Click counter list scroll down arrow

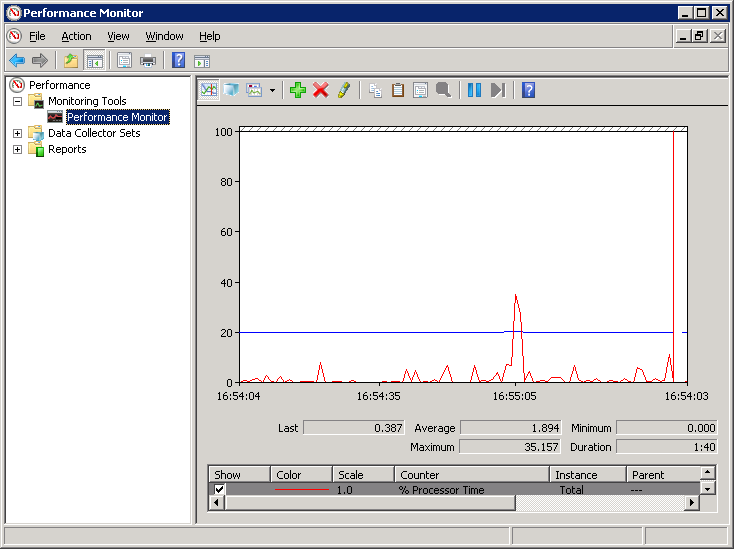(x=707, y=489)
